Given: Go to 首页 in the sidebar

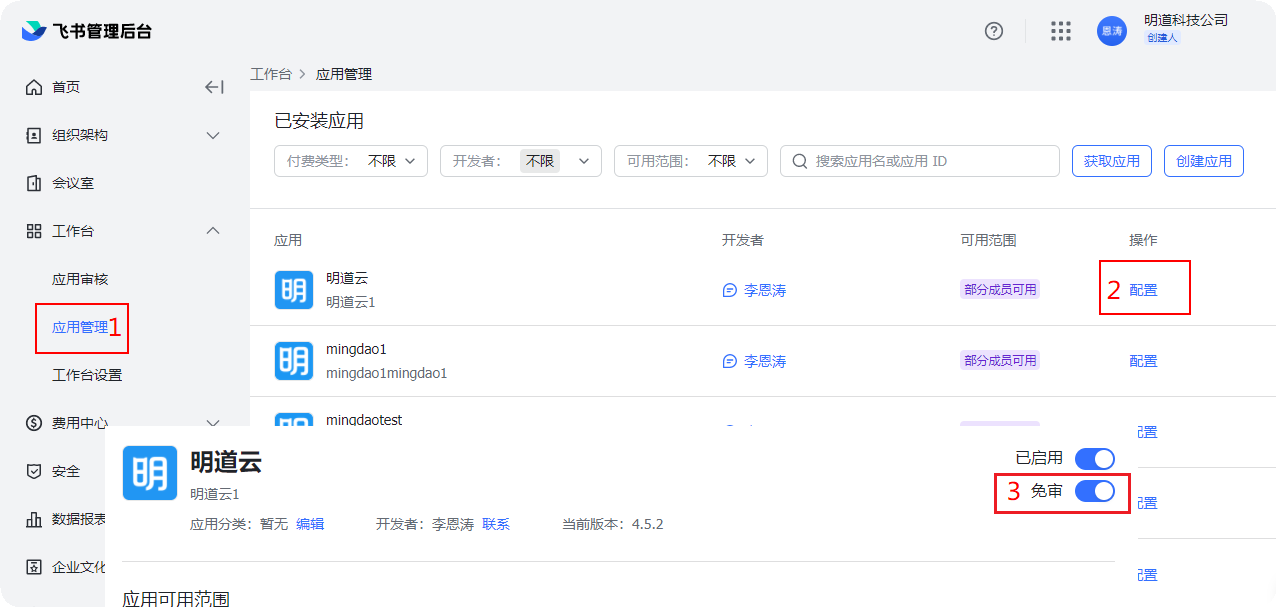Looking at the screenshot, I should tap(66, 87).
